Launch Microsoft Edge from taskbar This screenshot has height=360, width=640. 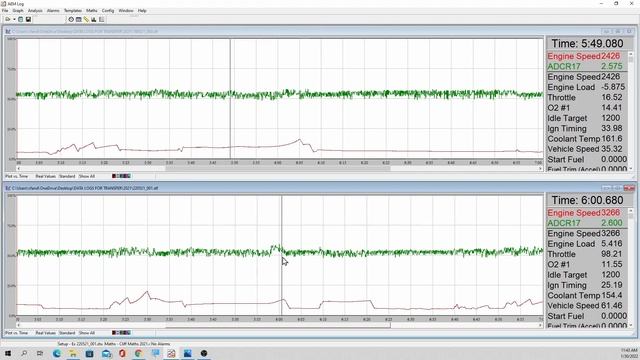[x=56, y=353]
